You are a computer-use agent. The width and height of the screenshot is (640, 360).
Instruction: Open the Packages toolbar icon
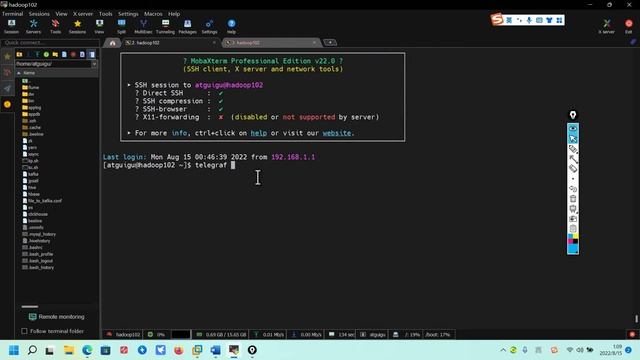coord(187,26)
